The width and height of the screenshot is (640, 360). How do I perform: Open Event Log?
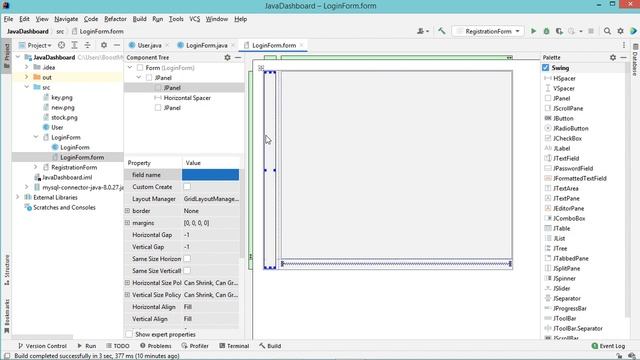[x=608, y=346]
